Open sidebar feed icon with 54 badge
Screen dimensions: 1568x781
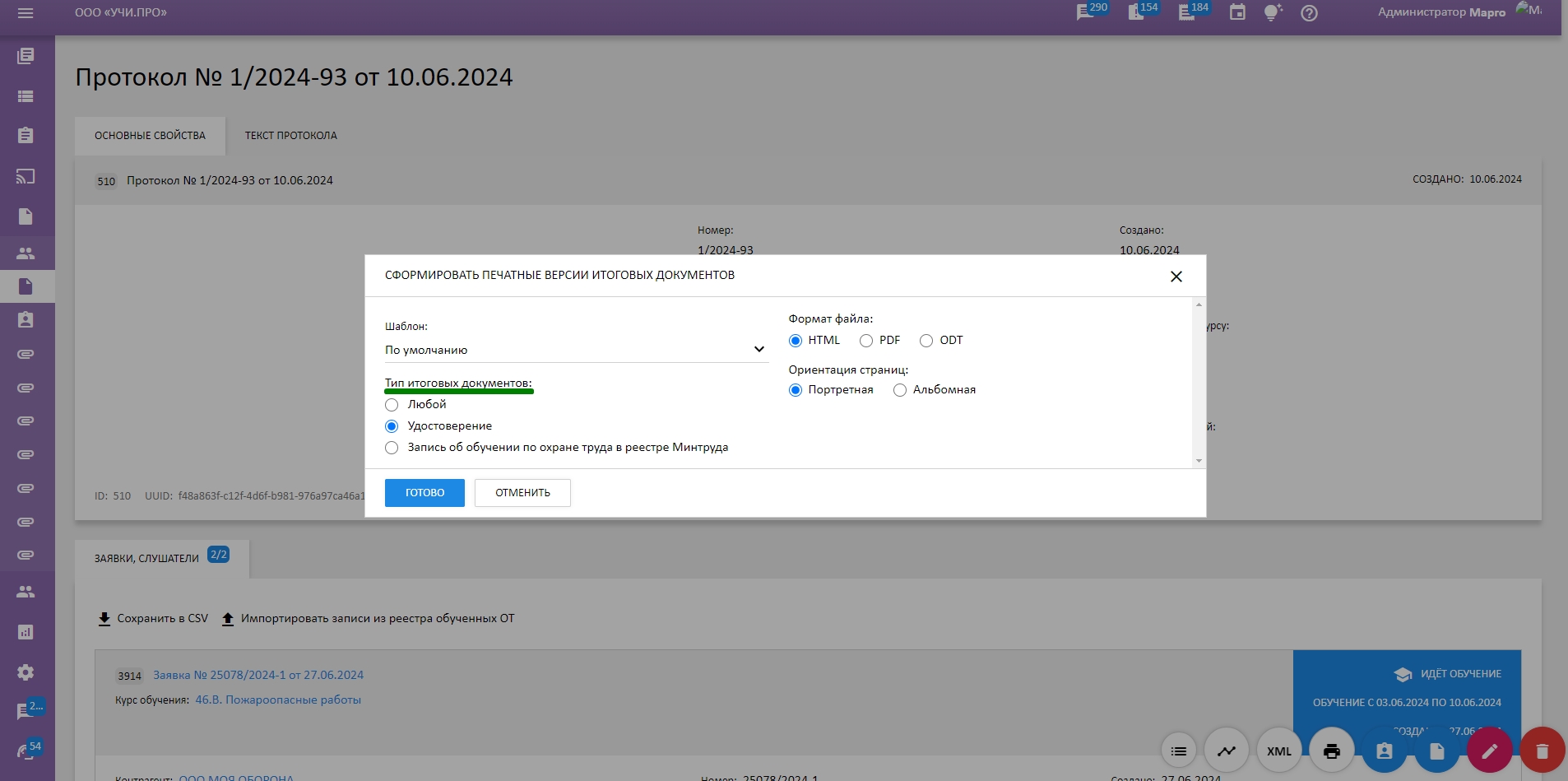coord(30,750)
